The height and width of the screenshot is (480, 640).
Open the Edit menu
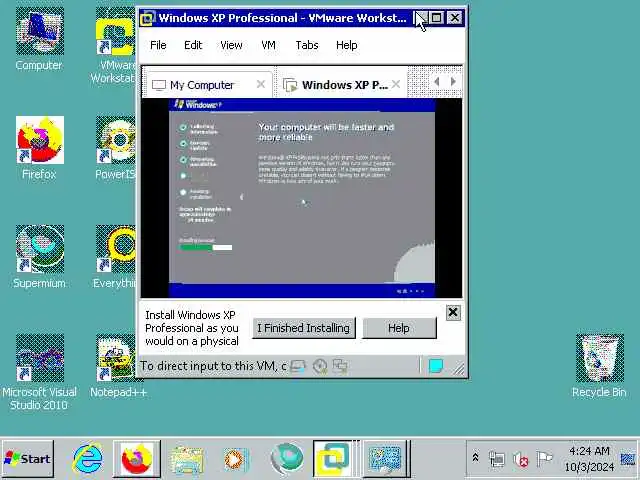(193, 45)
